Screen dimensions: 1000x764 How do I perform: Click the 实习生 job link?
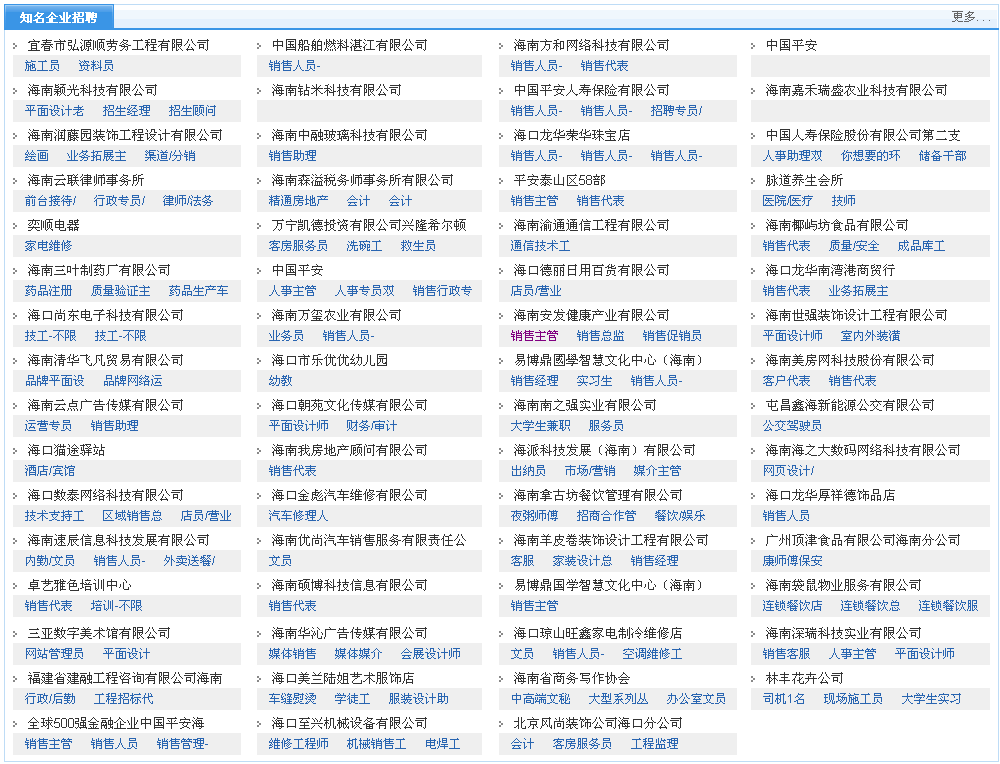pos(594,381)
